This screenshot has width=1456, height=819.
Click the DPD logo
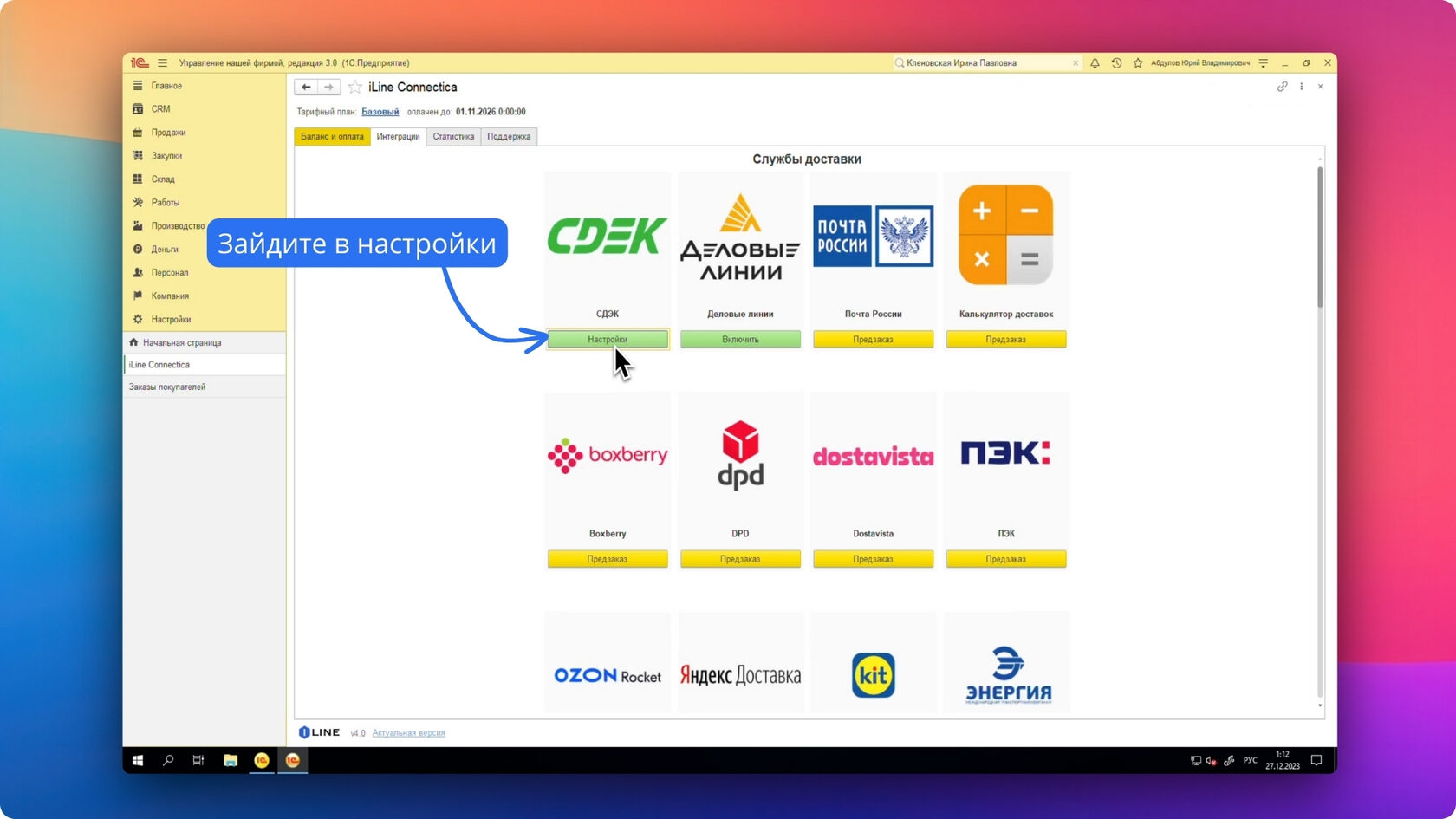tap(740, 455)
